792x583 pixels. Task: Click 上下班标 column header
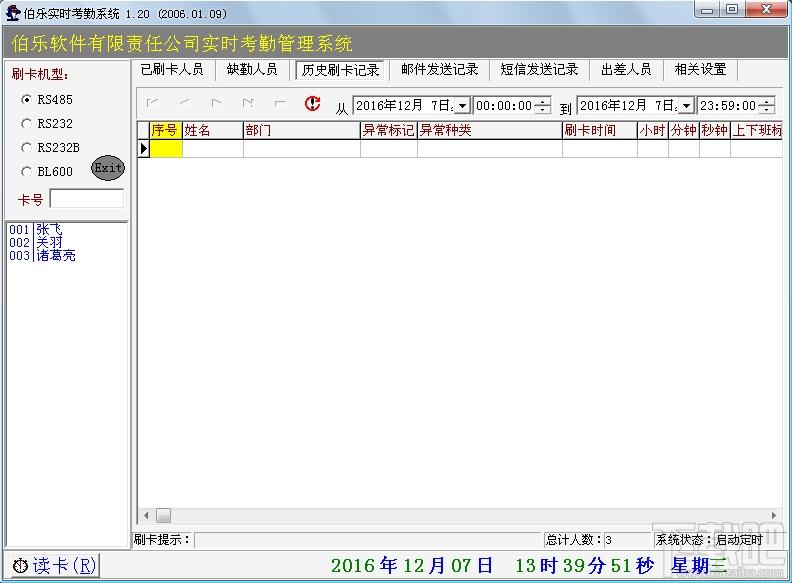point(757,130)
